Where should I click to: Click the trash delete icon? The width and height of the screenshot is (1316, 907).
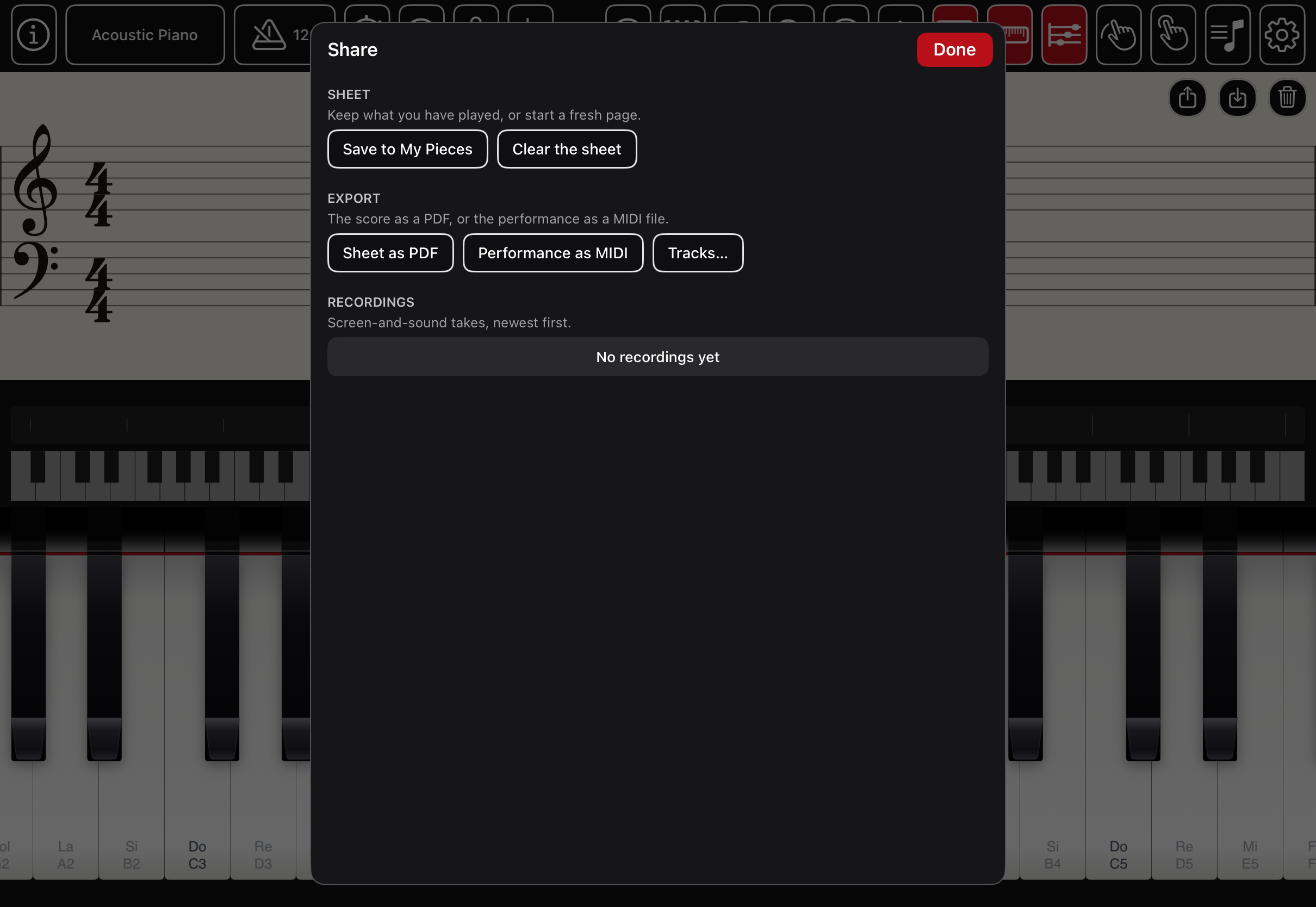[x=1287, y=98]
